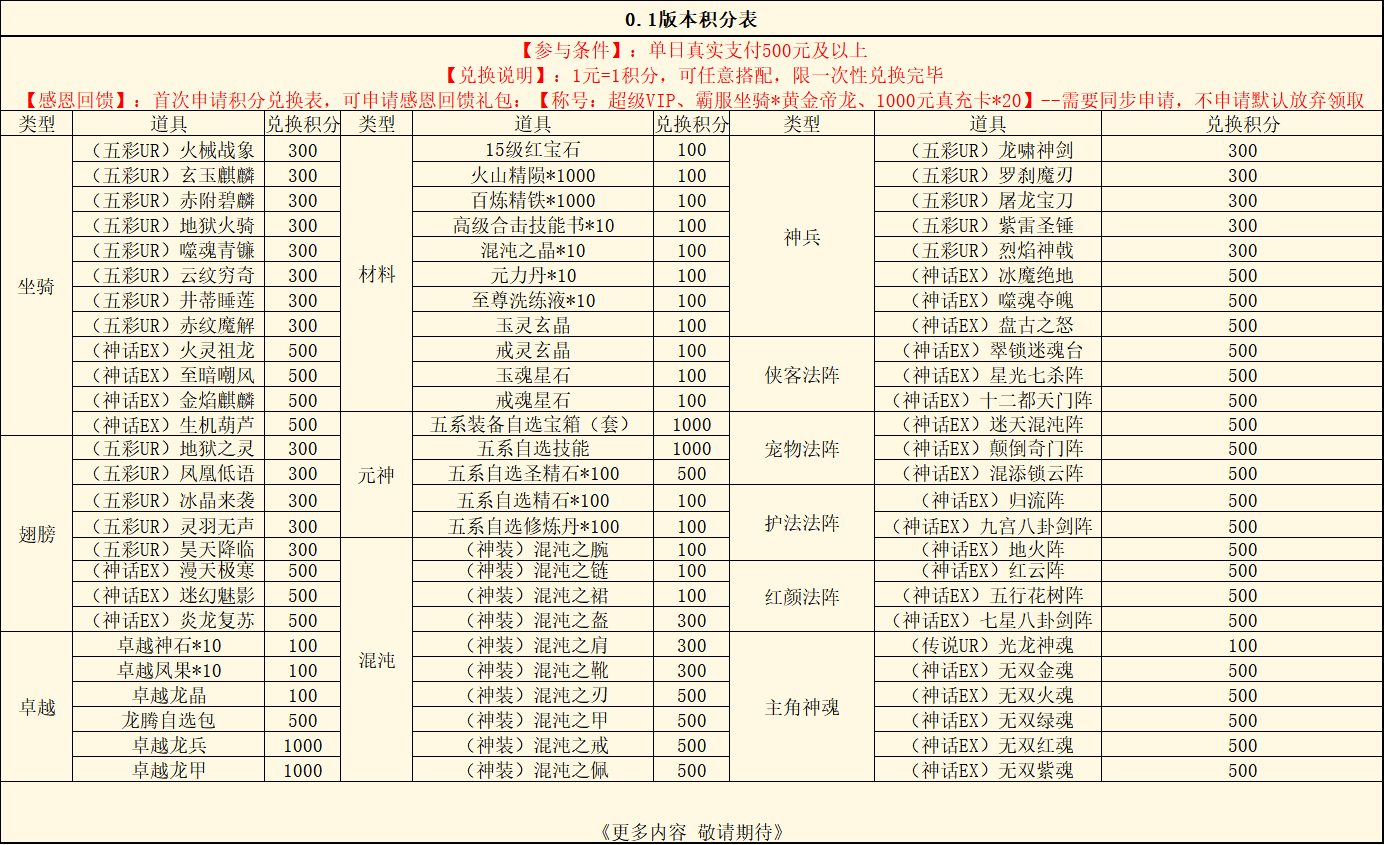Click item '龙腾自选包'

point(169,720)
